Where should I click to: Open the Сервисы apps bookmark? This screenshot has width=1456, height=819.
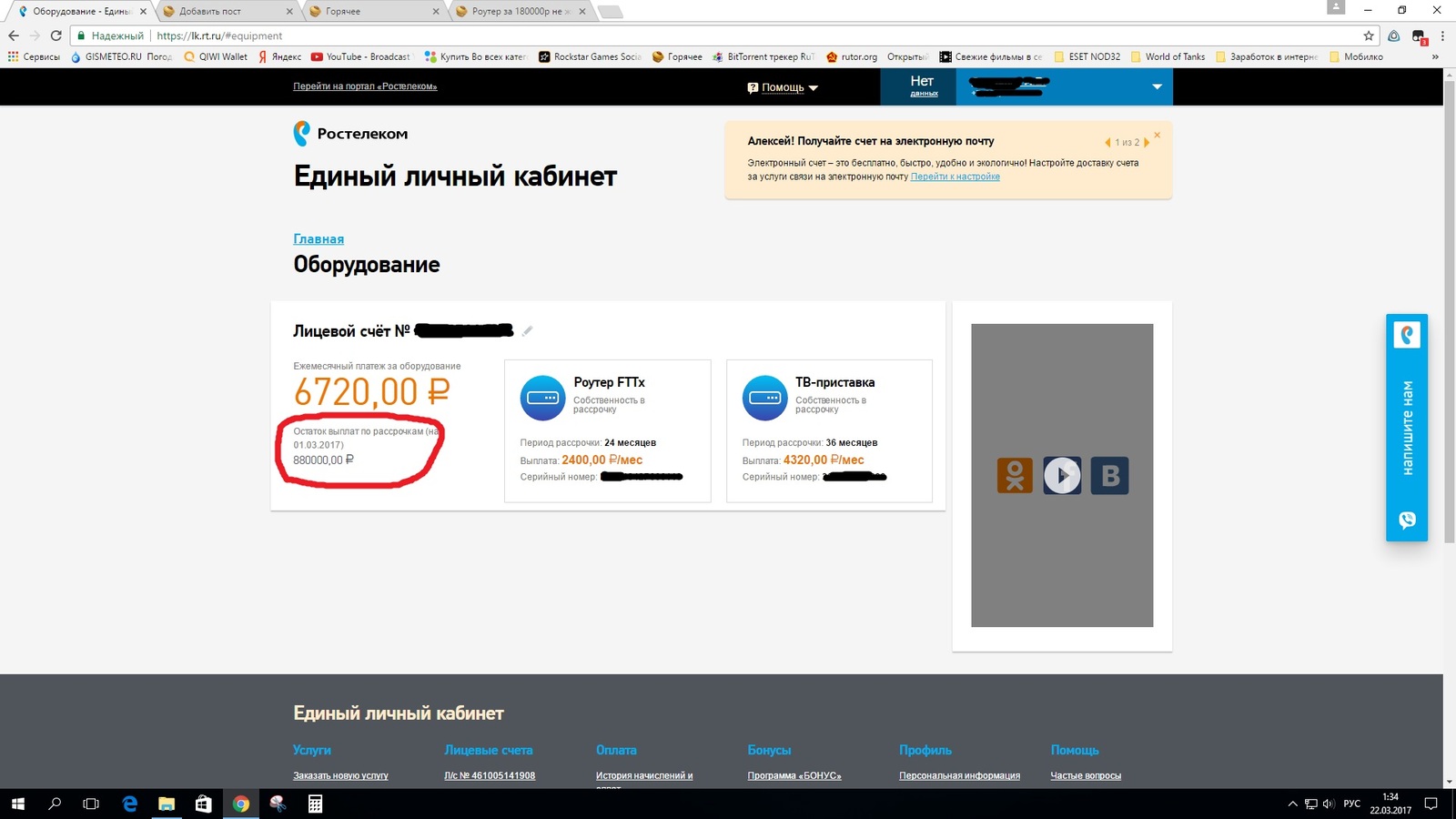[x=34, y=56]
